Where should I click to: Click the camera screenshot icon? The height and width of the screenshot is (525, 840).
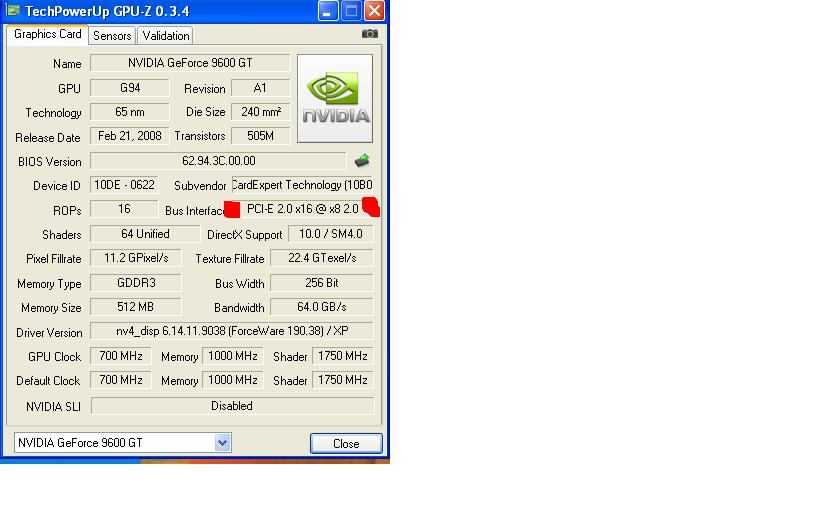370,34
